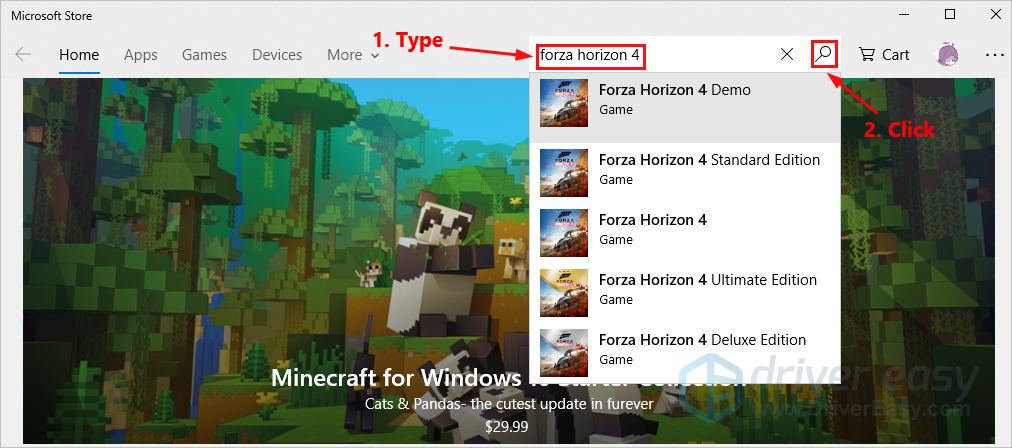
Task: Open the three-dot more options menu
Action: pos(994,55)
